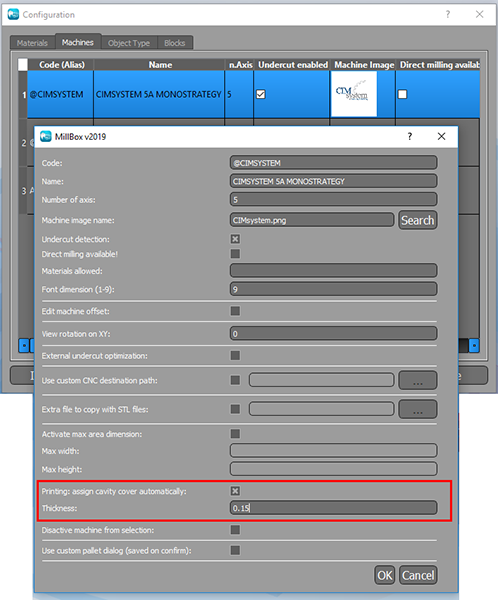The image size is (498, 600).
Task: Close the MillBox v2019 dialog
Action: [x=441, y=136]
